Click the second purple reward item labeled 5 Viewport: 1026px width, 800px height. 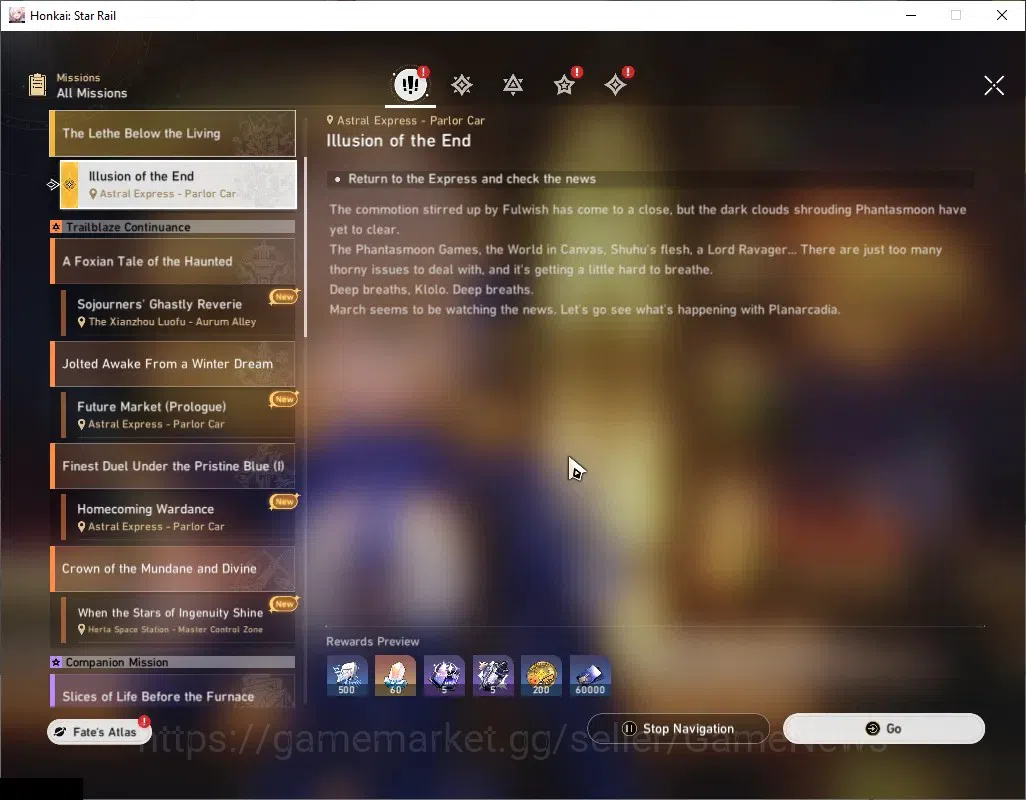point(493,676)
